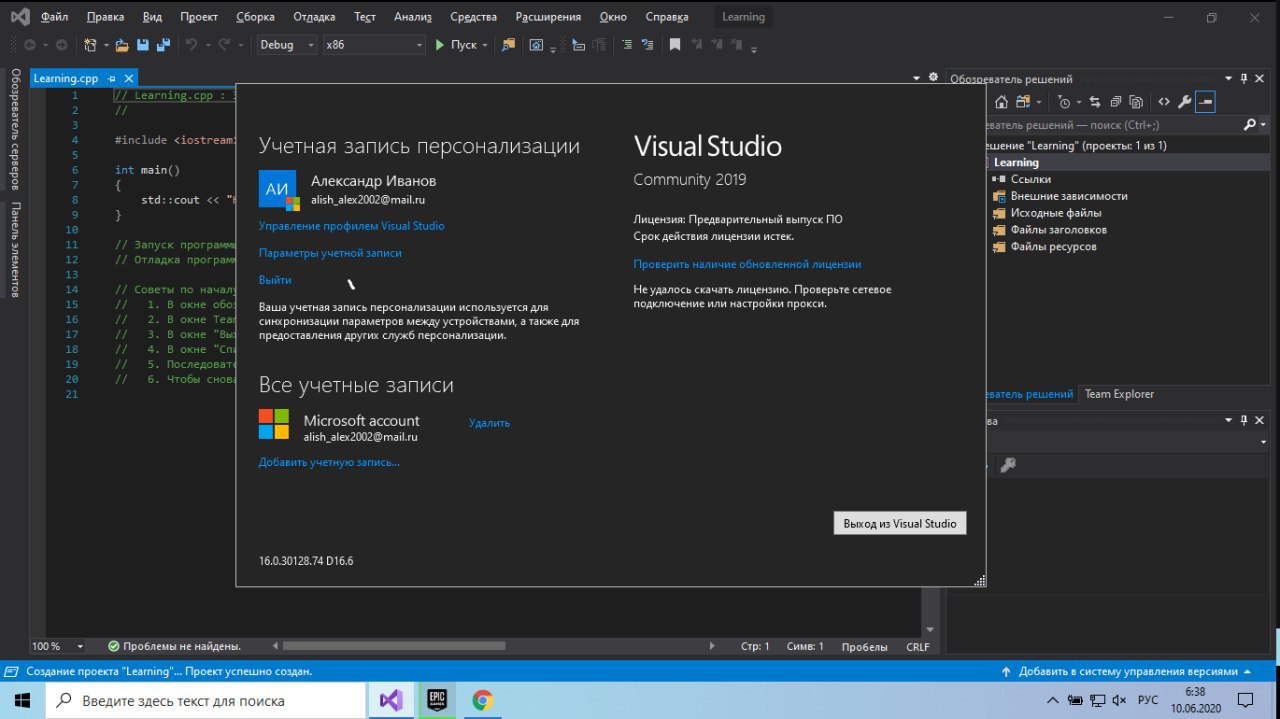Click the Collapse All icon in Solution Explorer

tap(1115, 102)
